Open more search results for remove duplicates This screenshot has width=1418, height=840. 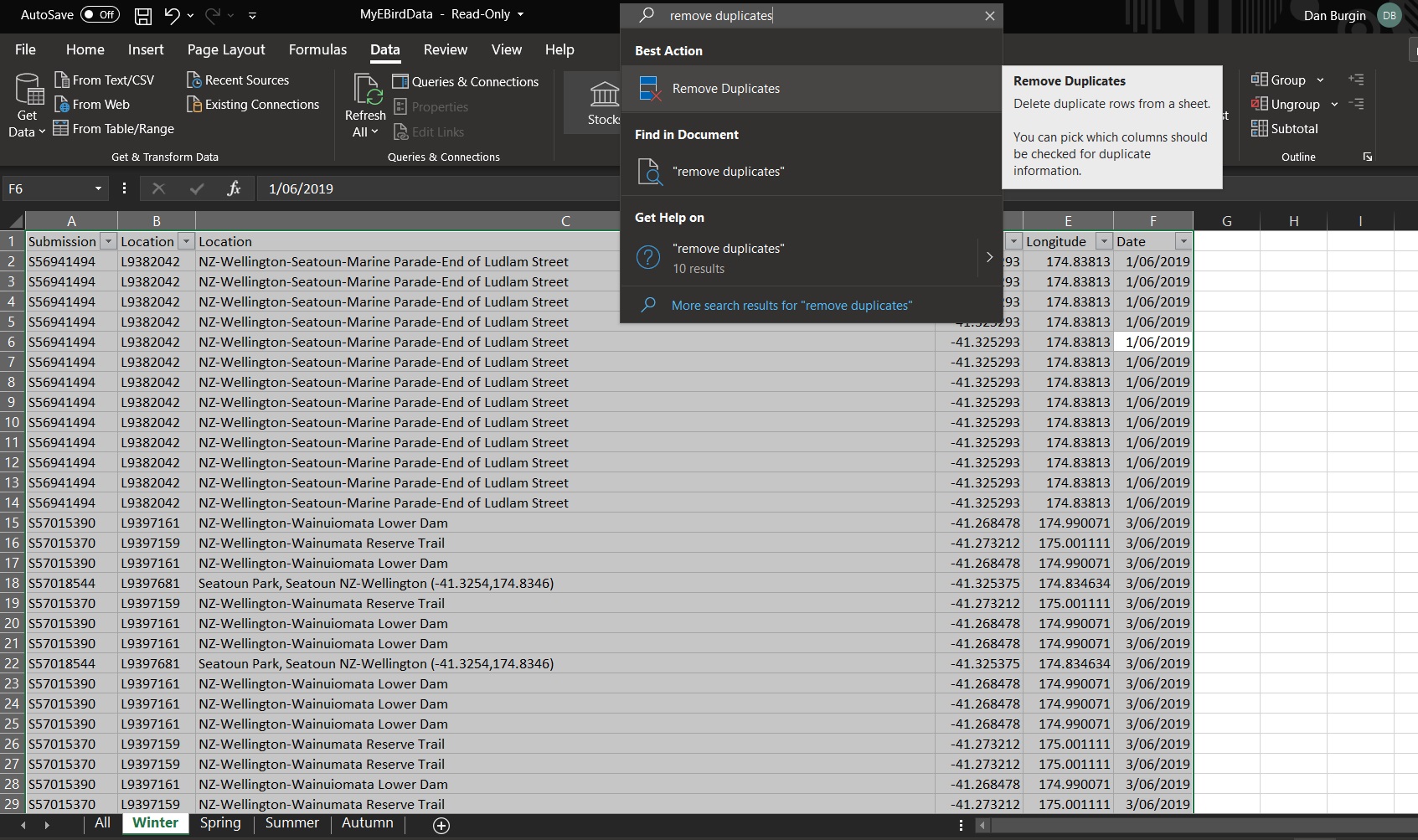coord(792,306)
